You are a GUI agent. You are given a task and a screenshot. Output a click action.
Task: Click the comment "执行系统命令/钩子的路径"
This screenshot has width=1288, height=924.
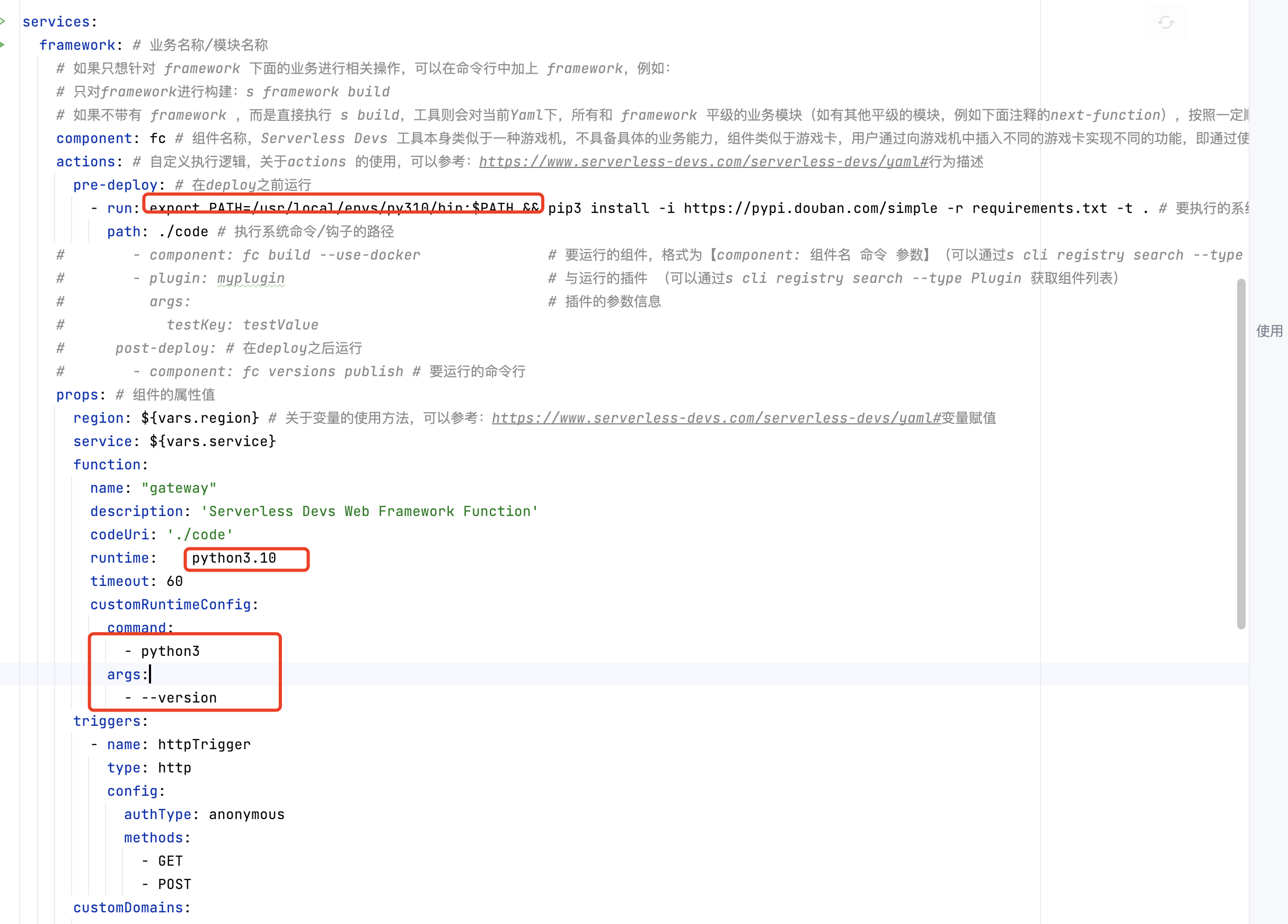point(314,232)
